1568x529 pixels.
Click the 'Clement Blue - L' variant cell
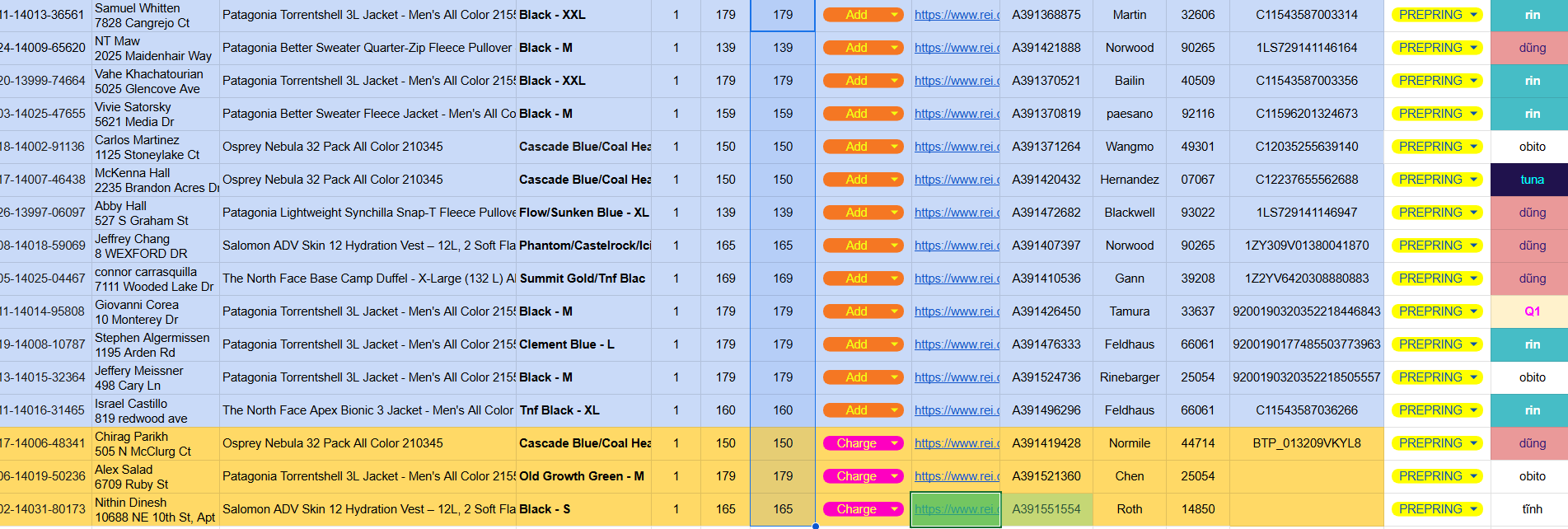(x=583, y=344)
